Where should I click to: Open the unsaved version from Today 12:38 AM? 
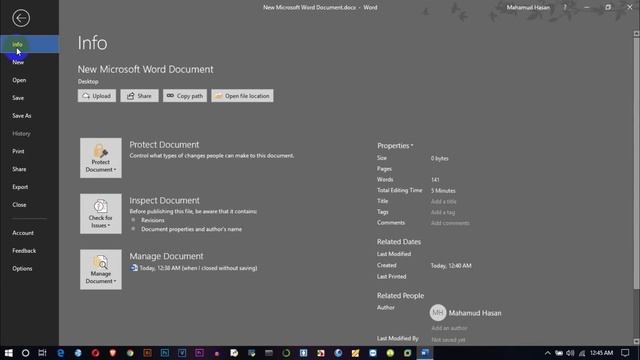194,268
